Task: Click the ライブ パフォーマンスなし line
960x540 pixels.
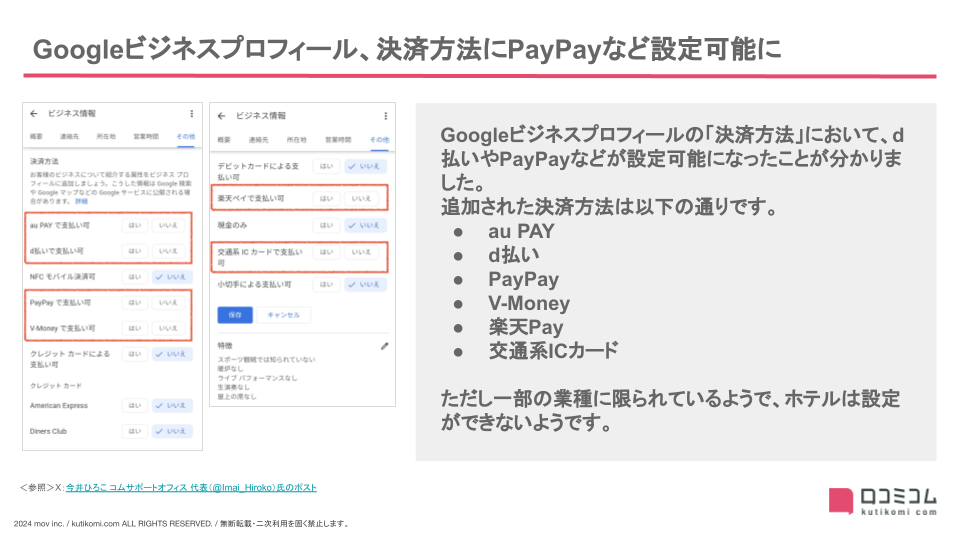Action: (x=257, y=378)
